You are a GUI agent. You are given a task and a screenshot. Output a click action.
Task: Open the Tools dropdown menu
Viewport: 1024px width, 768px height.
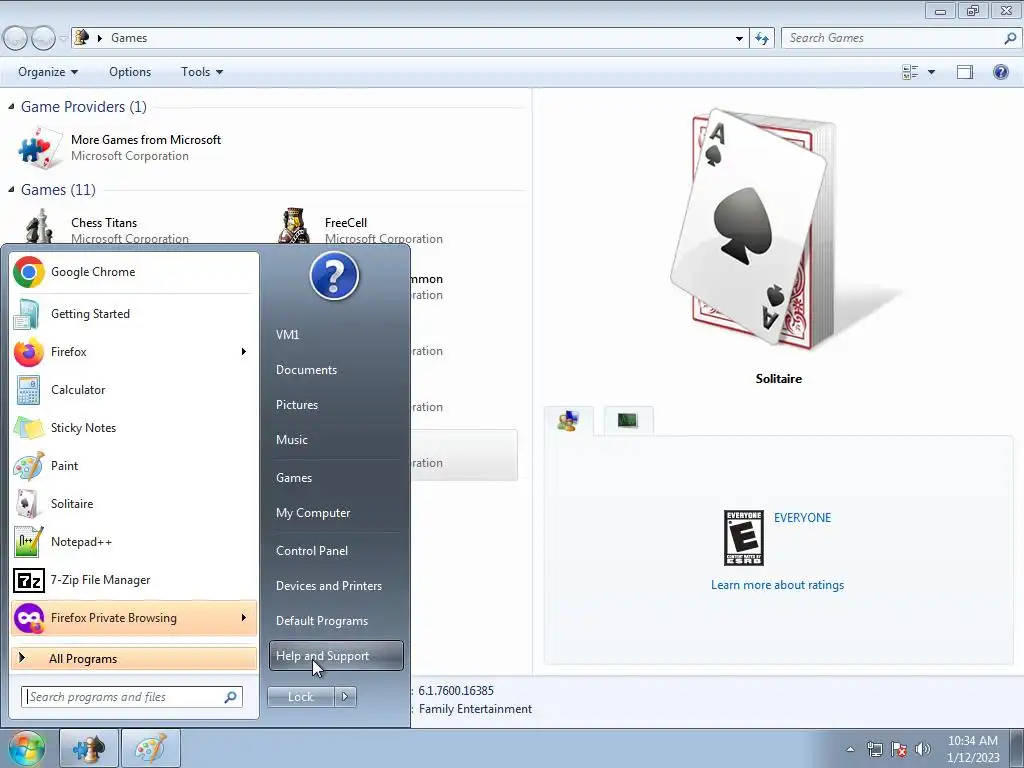[x=202, y=72]
